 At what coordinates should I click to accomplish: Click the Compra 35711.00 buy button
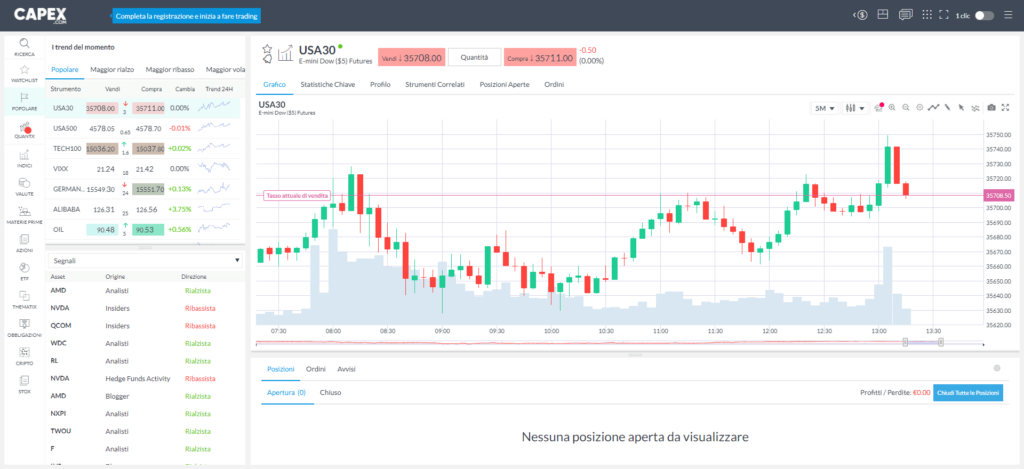[540, 57]
